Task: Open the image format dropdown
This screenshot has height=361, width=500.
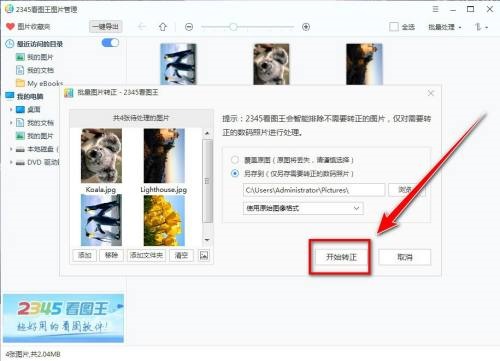Action: (303, 208)
